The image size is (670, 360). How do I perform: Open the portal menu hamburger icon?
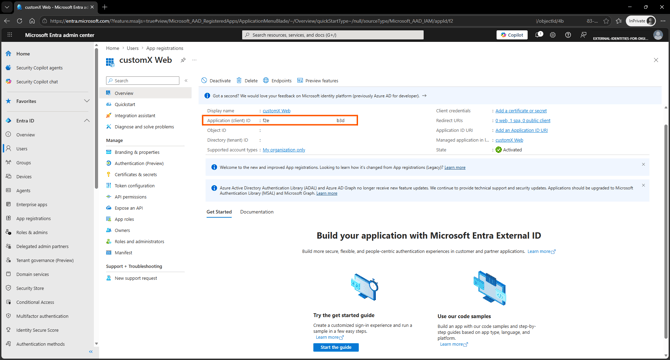tap(10, 35)
